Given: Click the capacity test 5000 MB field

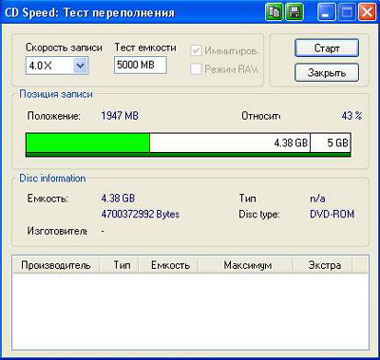Looking at the screenshot, I should 140,65.
